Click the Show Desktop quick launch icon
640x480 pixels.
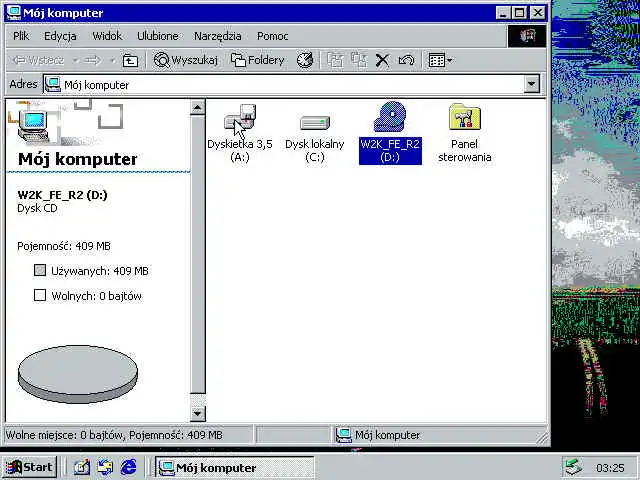tap(82, 467)
